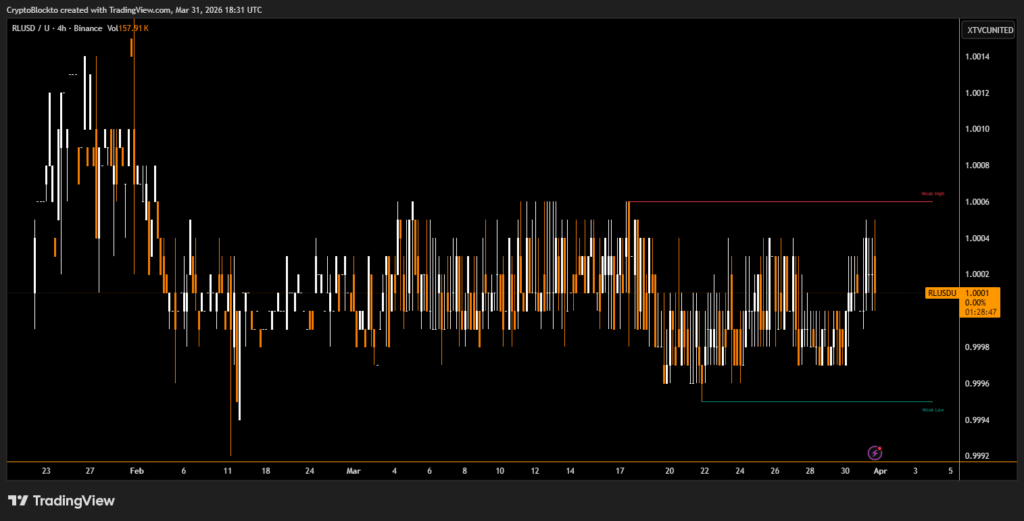Viewport: 1024px width, 521px height.
Task: Click the TradingView logo icon
Action: click(x=18, y=500)
